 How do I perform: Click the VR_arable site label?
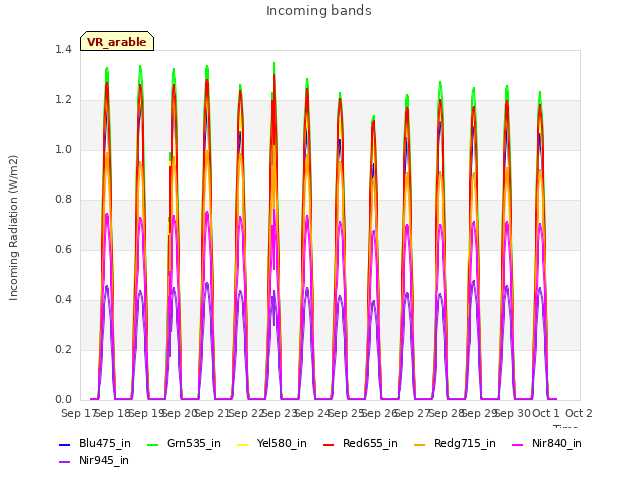[117, 41]
